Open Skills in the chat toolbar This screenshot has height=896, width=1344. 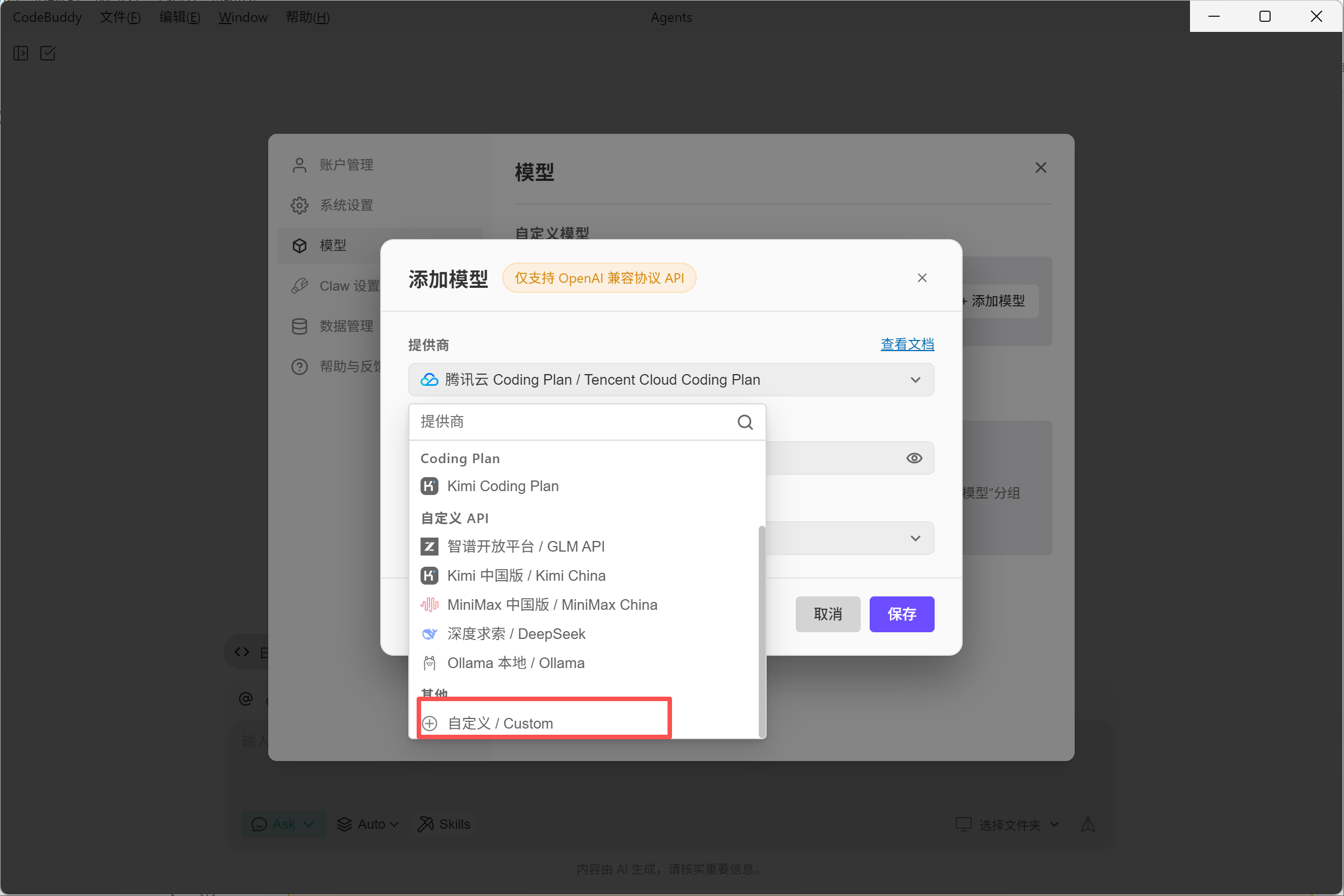pyautogui.click(x=444, y=824)
